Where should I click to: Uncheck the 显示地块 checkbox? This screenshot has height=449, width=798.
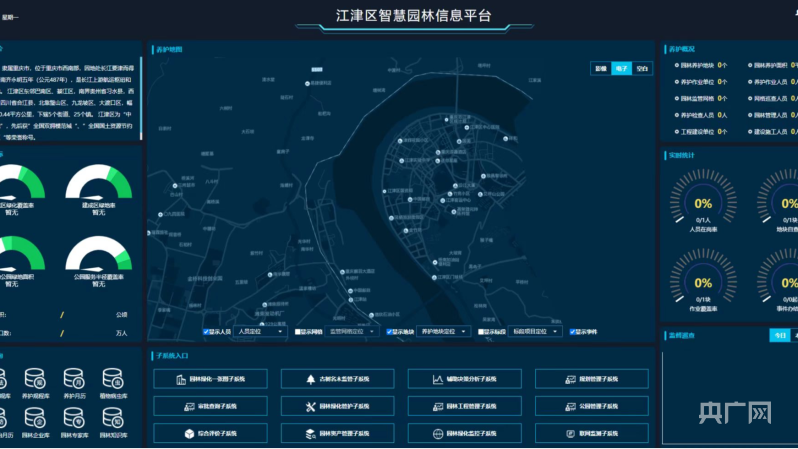(x=389, y=332)
